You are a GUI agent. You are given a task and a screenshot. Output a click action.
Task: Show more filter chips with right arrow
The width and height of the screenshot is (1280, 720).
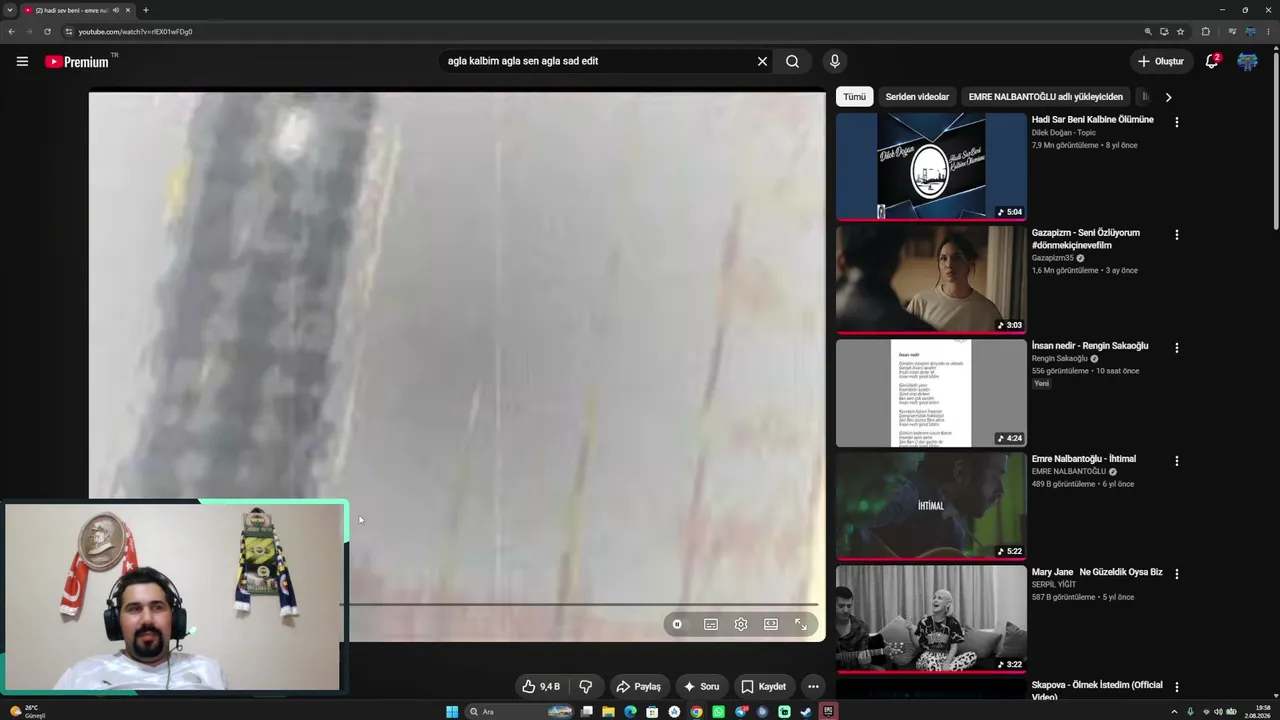click(1168, 97)
